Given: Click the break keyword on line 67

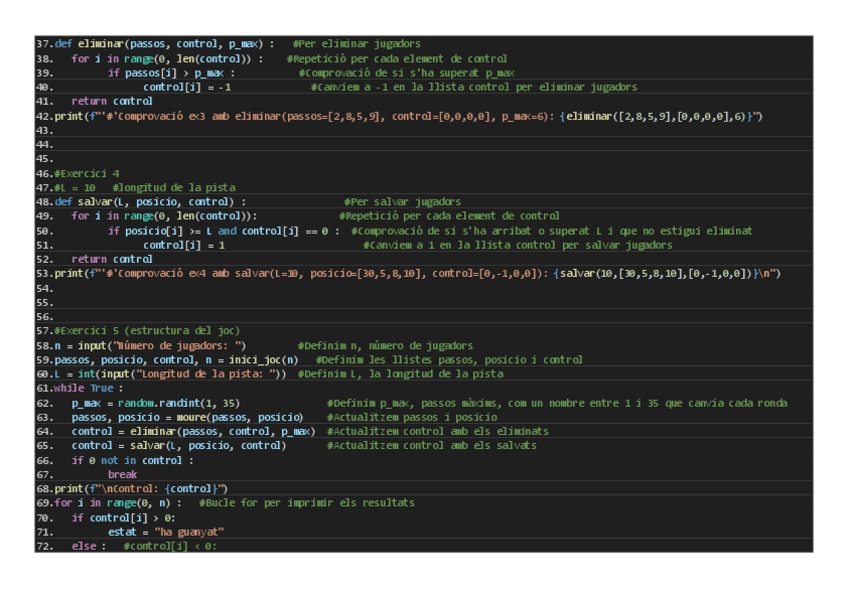Looking at the screenshot, I should [x=122, y=474].
